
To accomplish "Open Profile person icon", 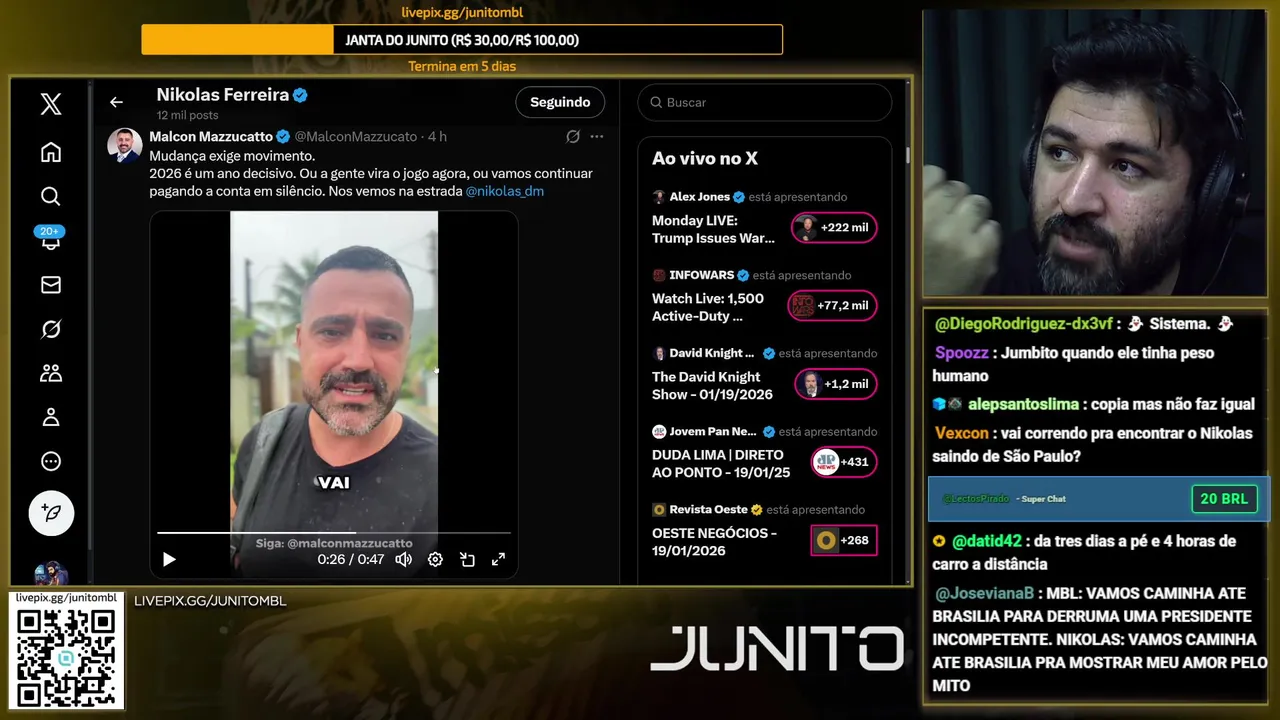I will 51,417.
